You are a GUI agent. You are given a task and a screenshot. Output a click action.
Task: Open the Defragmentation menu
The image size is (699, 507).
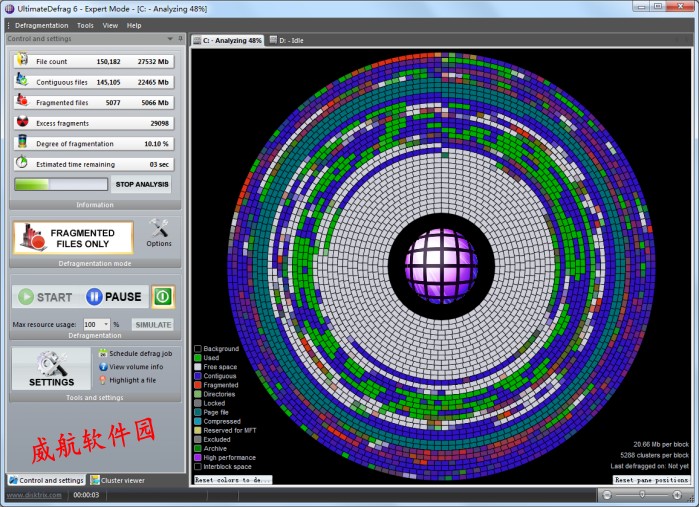click(x=42, y=25)
